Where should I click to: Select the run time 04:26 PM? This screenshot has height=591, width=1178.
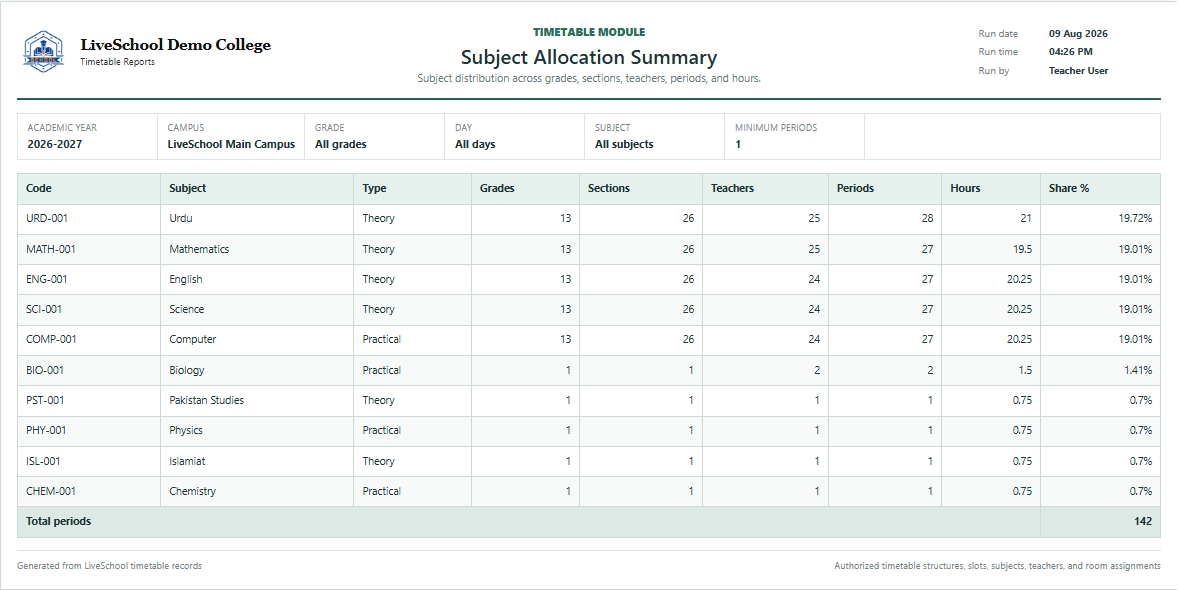click(1071, 52)
